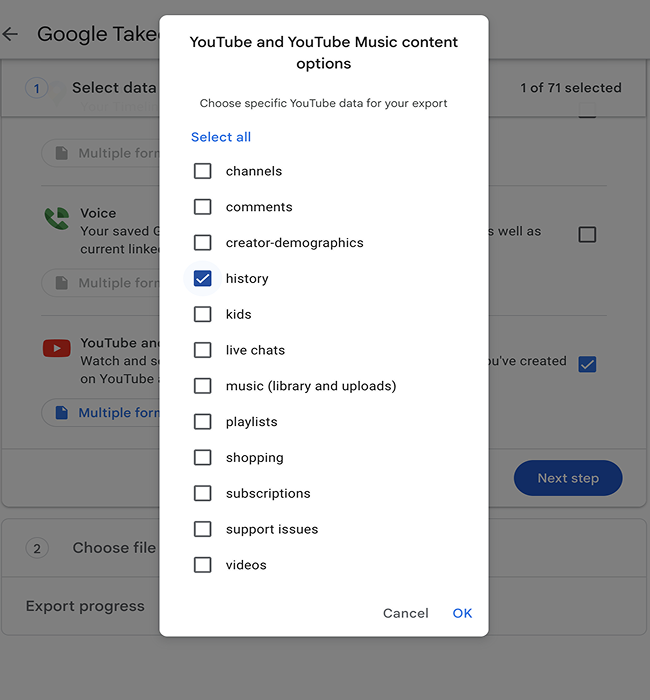This screenshot has width=650, height=700.
Task: Click the green Voice phone icon
Action: 56,219
